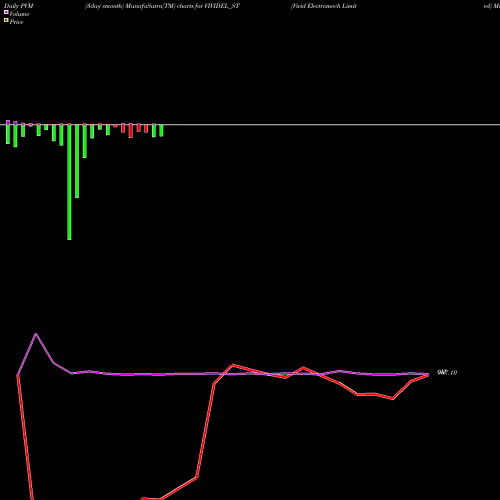The image size is (500, 500).
Task: Select the 'Volume' legend label
Action: pyautogui.click(x=19, y=14)
